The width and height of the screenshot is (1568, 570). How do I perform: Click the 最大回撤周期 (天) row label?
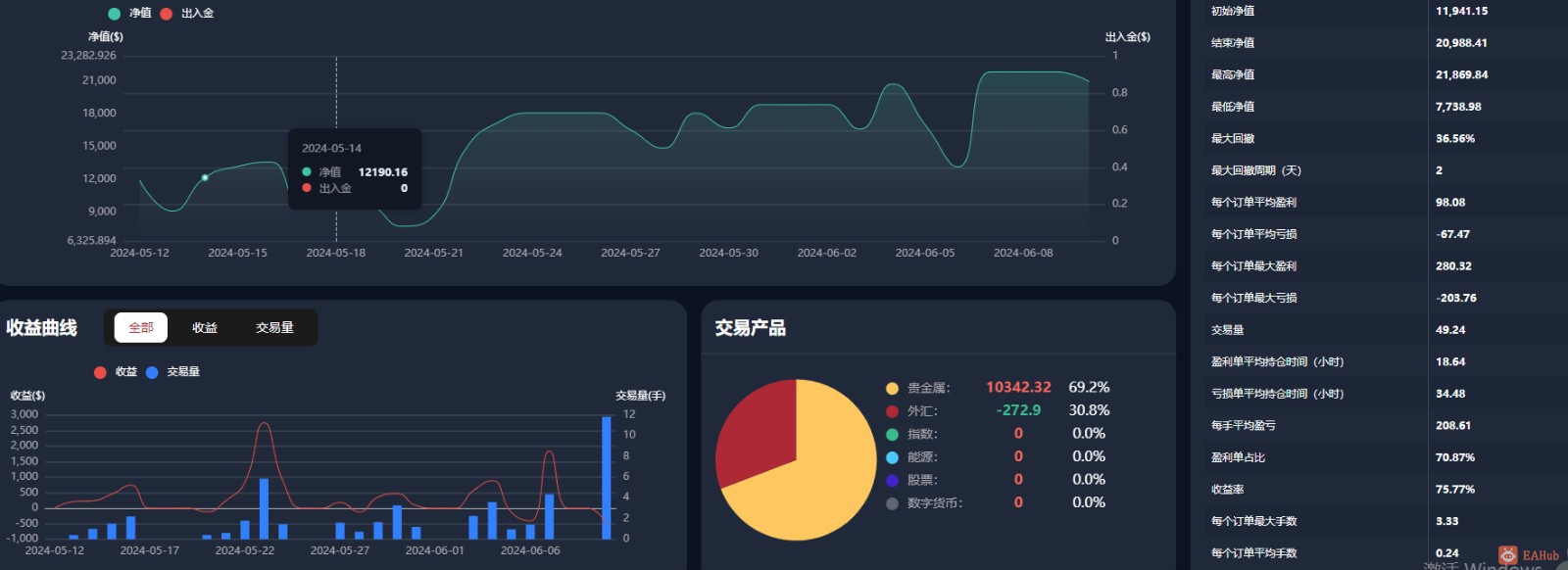pos(1255,170)
